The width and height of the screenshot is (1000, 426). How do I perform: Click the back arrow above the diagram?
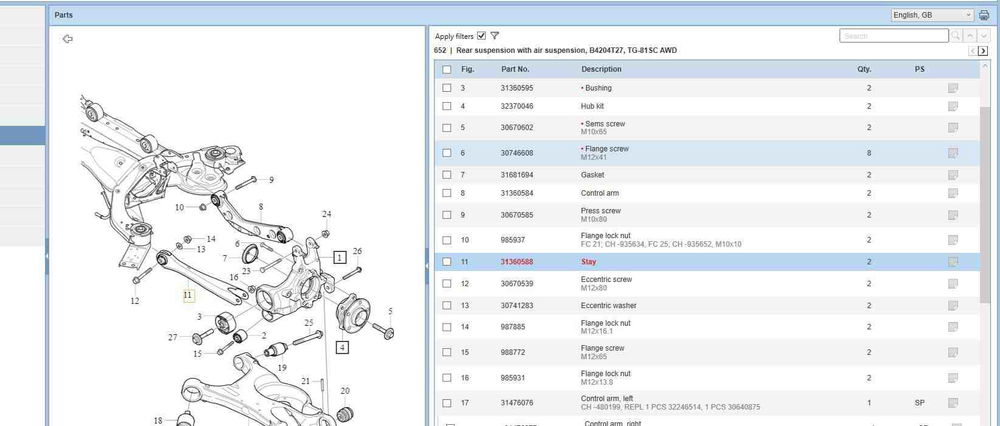click(x=67, y=39)
